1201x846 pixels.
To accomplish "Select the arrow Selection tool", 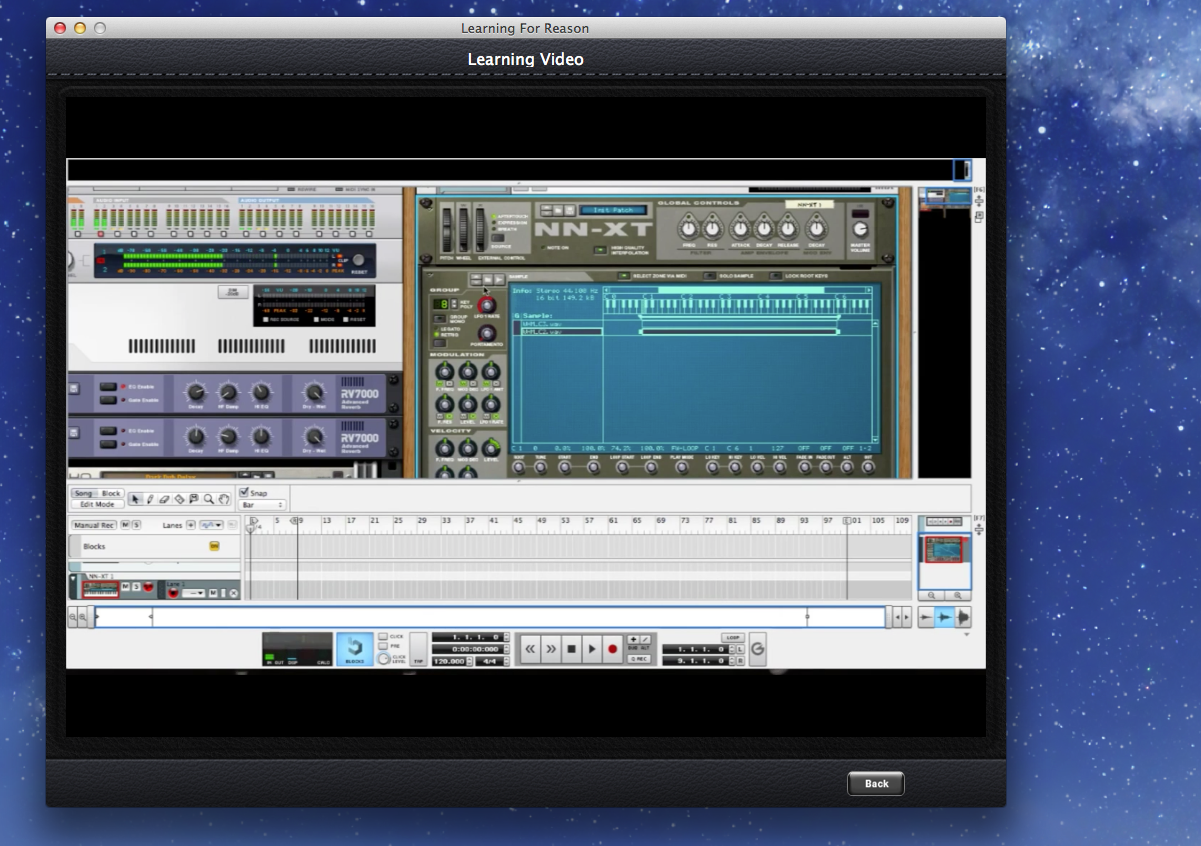I will [x=135, y=498].
